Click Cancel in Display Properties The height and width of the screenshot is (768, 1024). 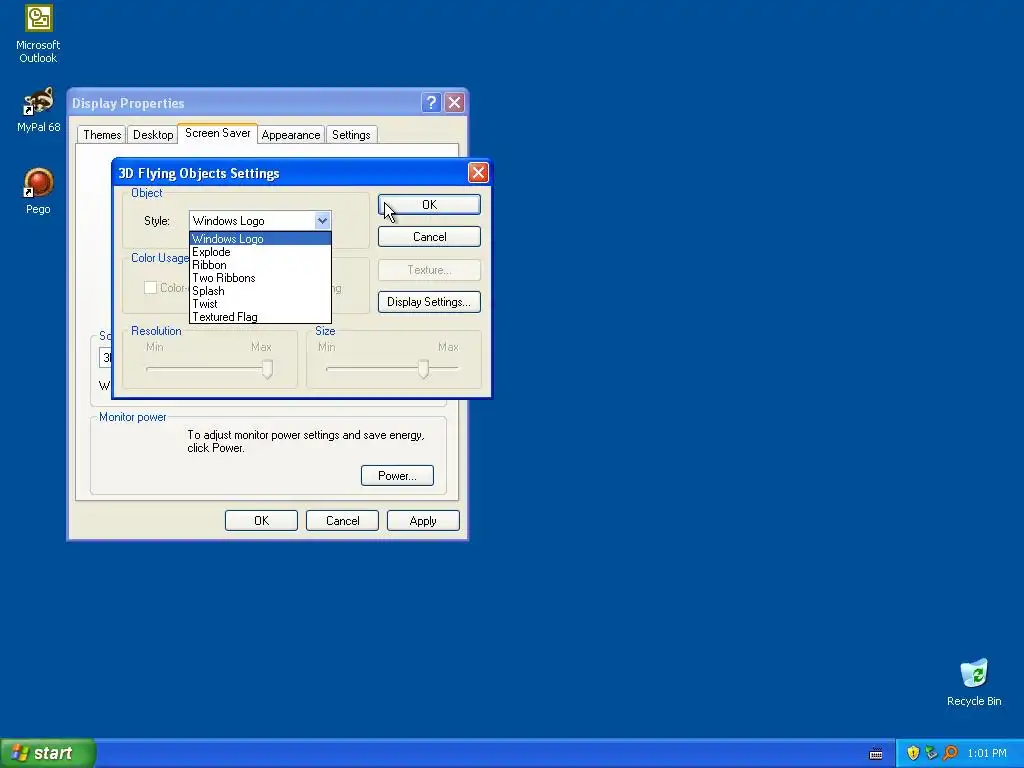click(342, 520)
